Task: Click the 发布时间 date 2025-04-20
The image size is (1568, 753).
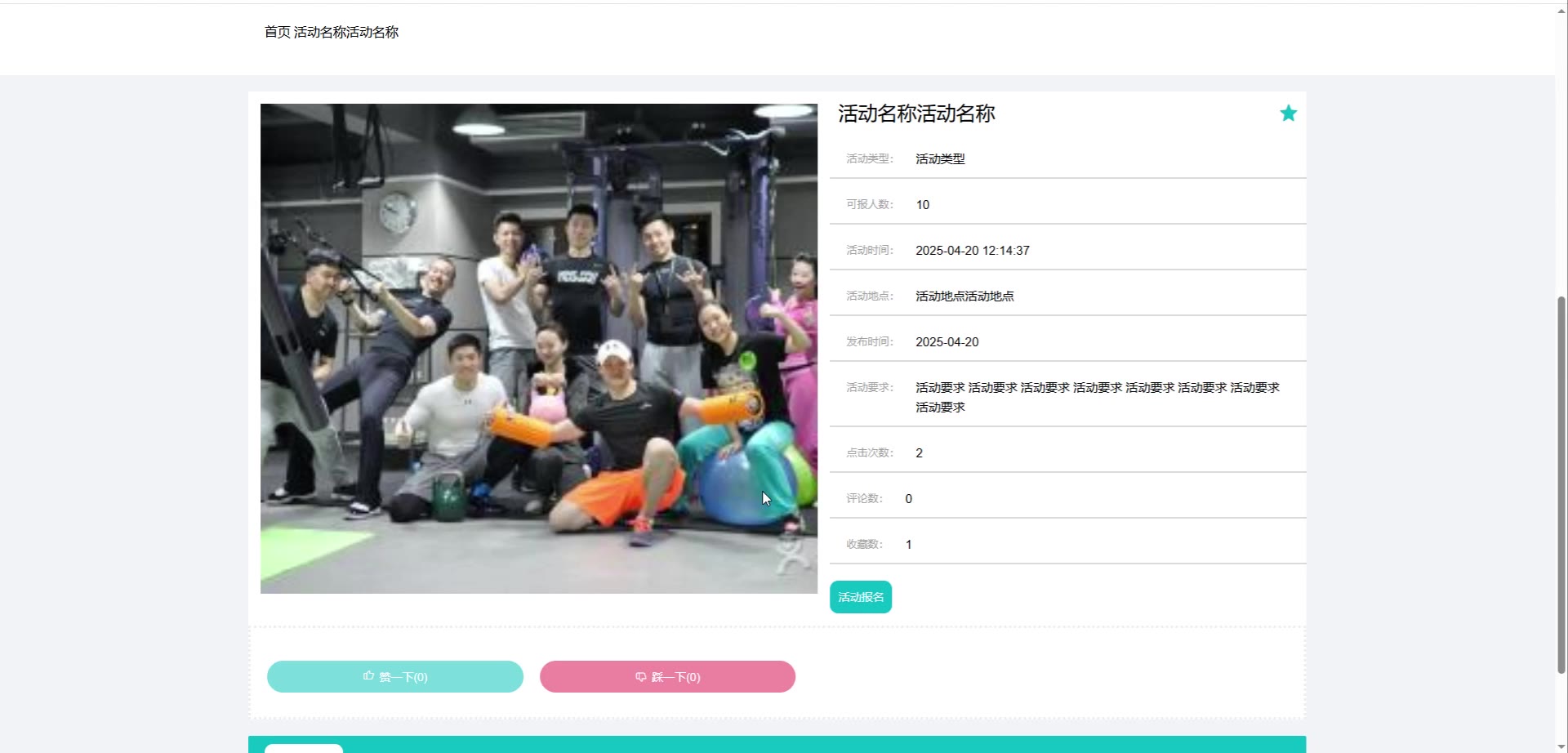Action: (947, 342)
